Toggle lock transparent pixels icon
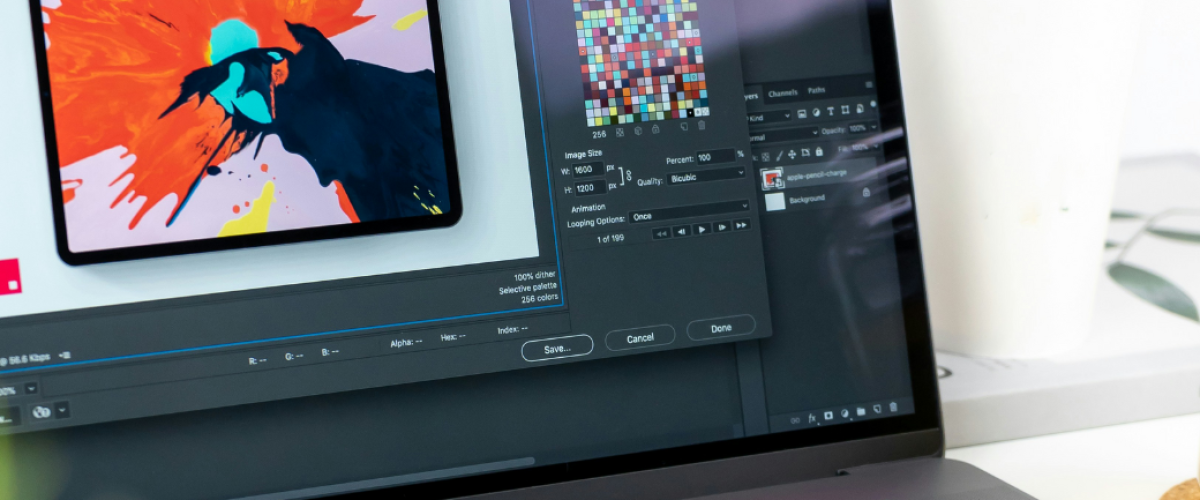Image resolution: width=1200 pixels, height=500 pixels. [x=765, y=157]
